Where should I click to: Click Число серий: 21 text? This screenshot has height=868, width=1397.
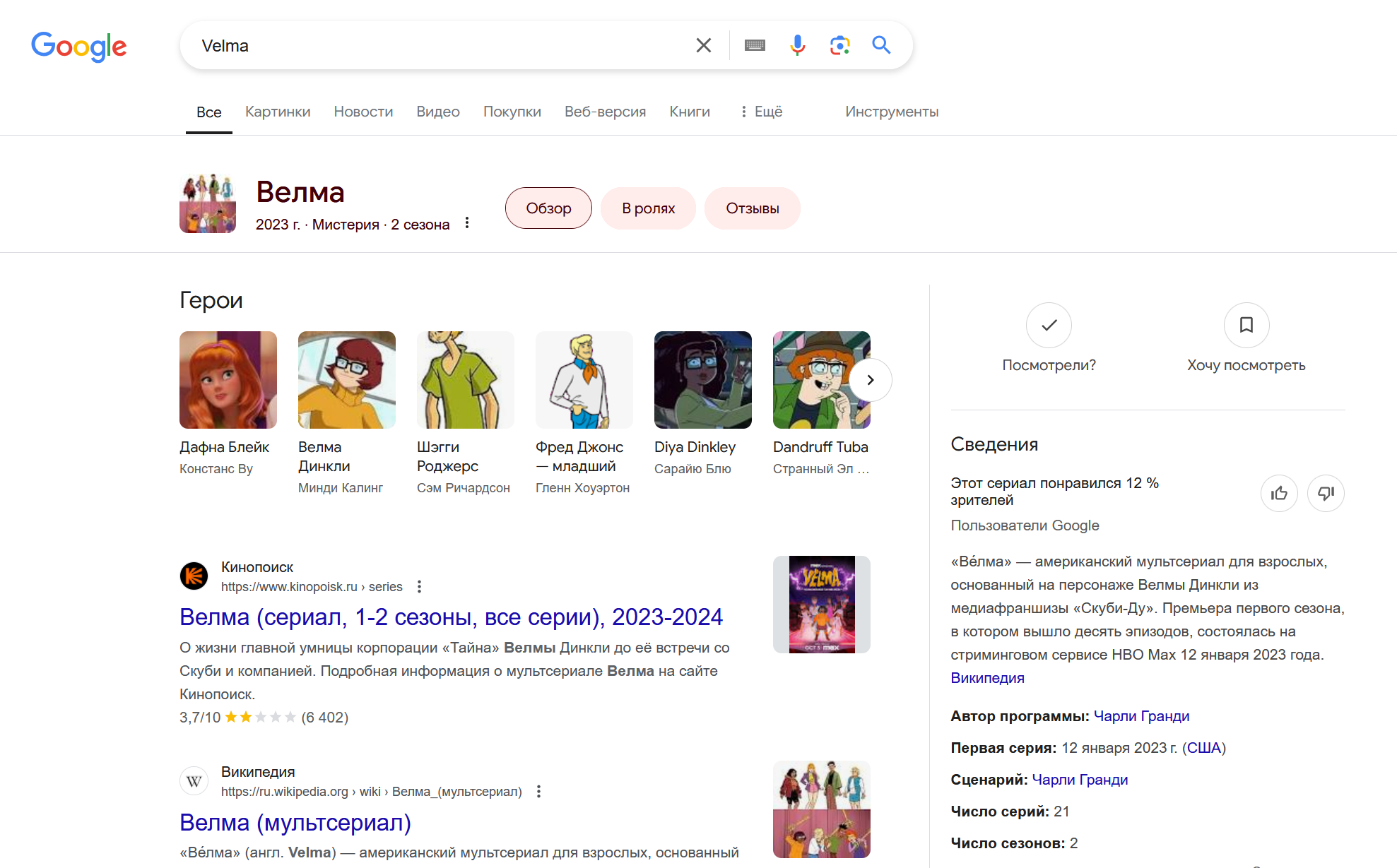1010,811
